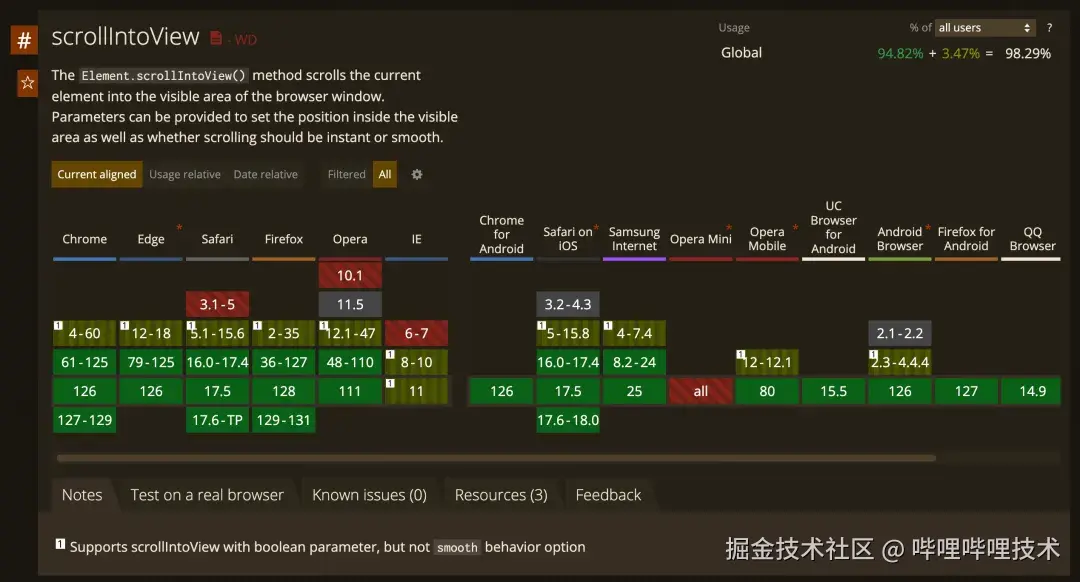The image size is (1080, 582).
Task: Click Opera 11.5 cell
Action: point(350,304)
